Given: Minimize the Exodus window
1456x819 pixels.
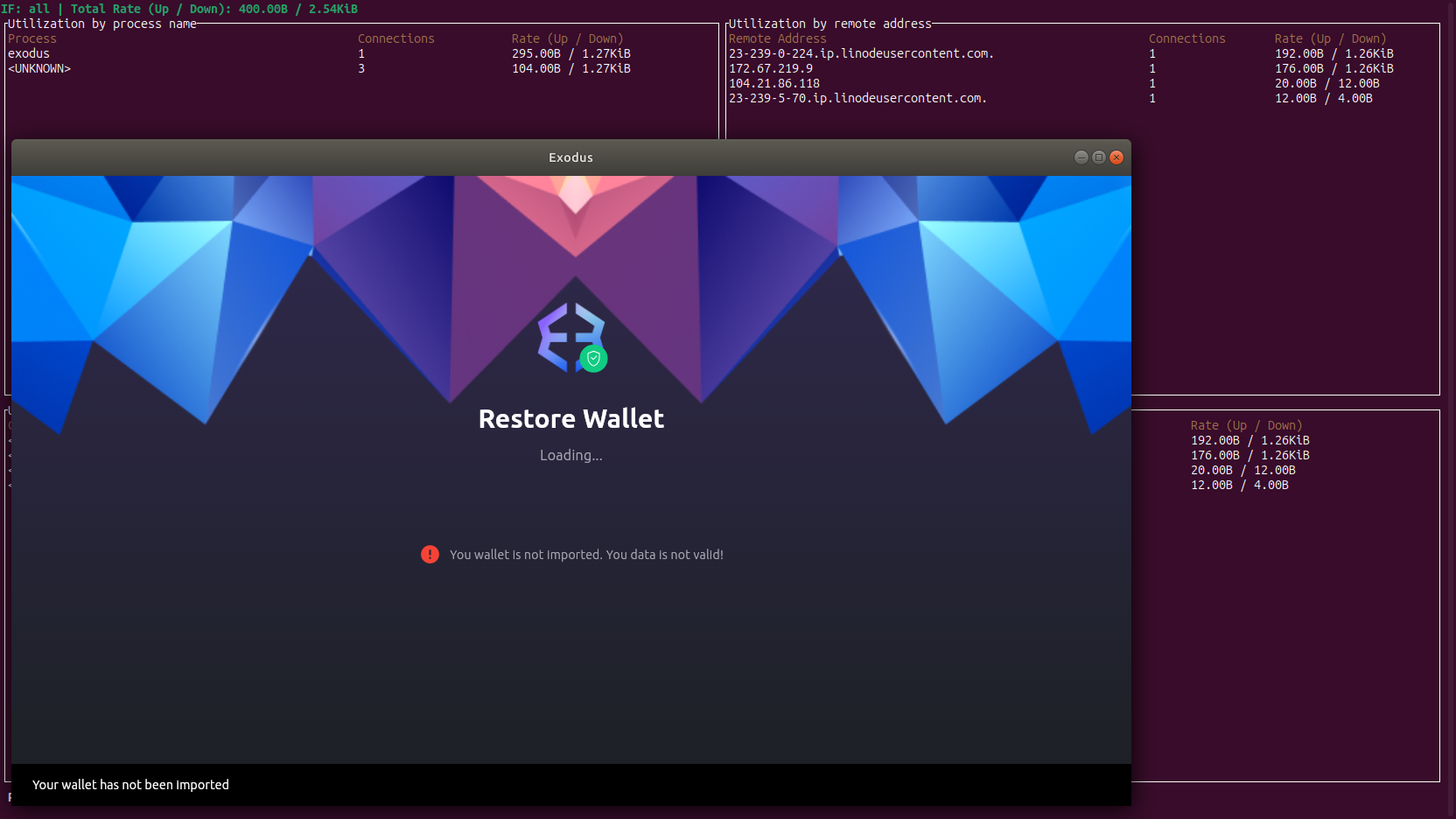Looking at the screenshot, I should click(1081, 157).
